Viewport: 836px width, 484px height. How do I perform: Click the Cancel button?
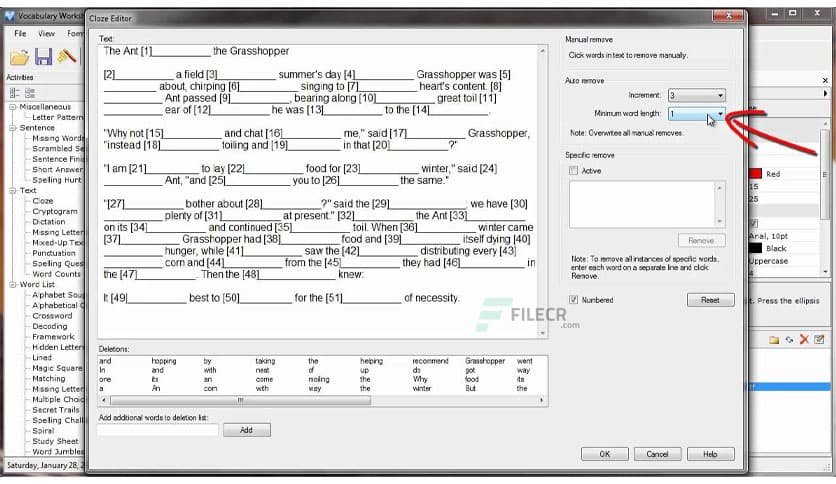[x=657, y=454]
